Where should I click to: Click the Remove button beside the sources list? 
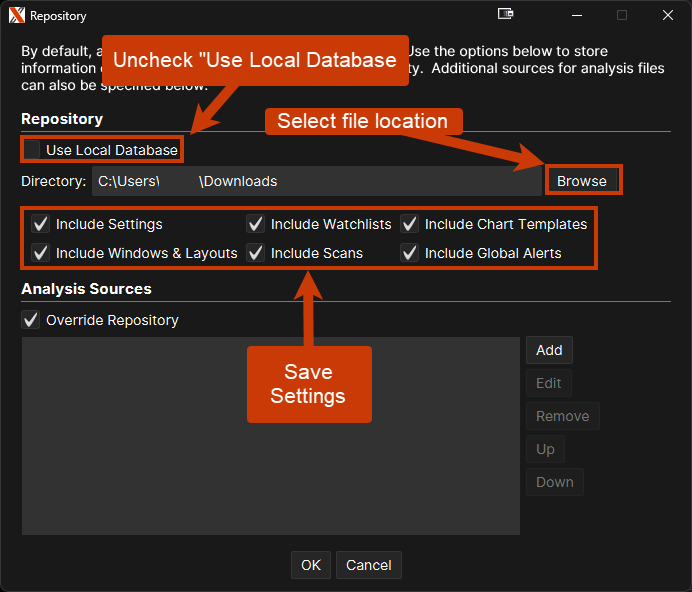click(x=562, y=416)
